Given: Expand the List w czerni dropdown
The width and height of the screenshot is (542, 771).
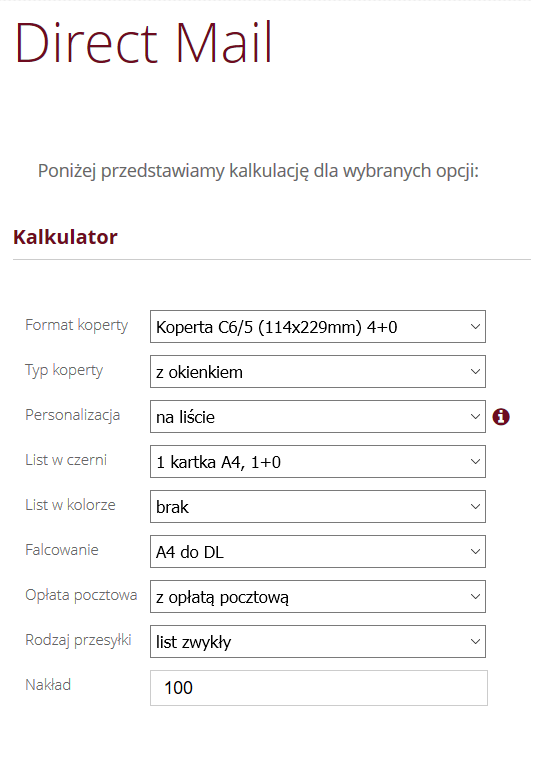Looking at the screenshot, I should click(318, 462).
